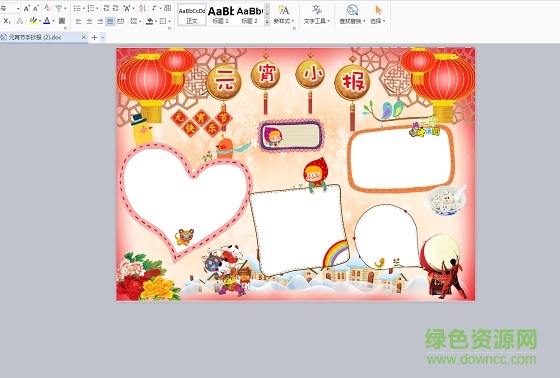Screen dimensions: 560x378
Task: Close the 元宵节手抄报 (2).doc tab
Action: (84, 37)
